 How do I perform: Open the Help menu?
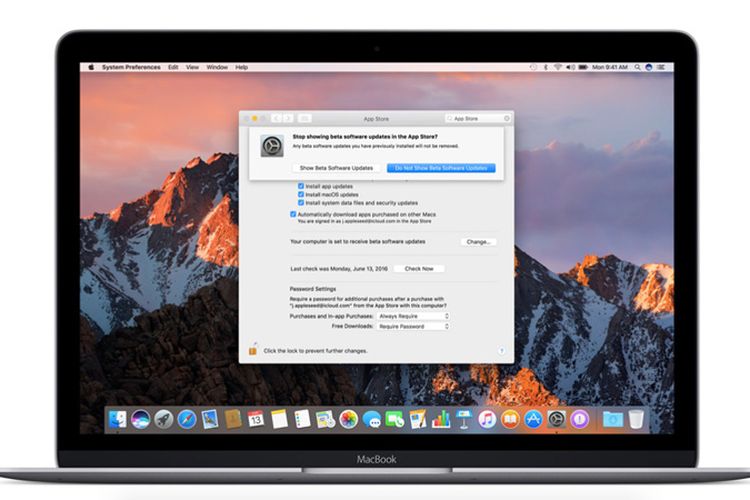point(242,67)
